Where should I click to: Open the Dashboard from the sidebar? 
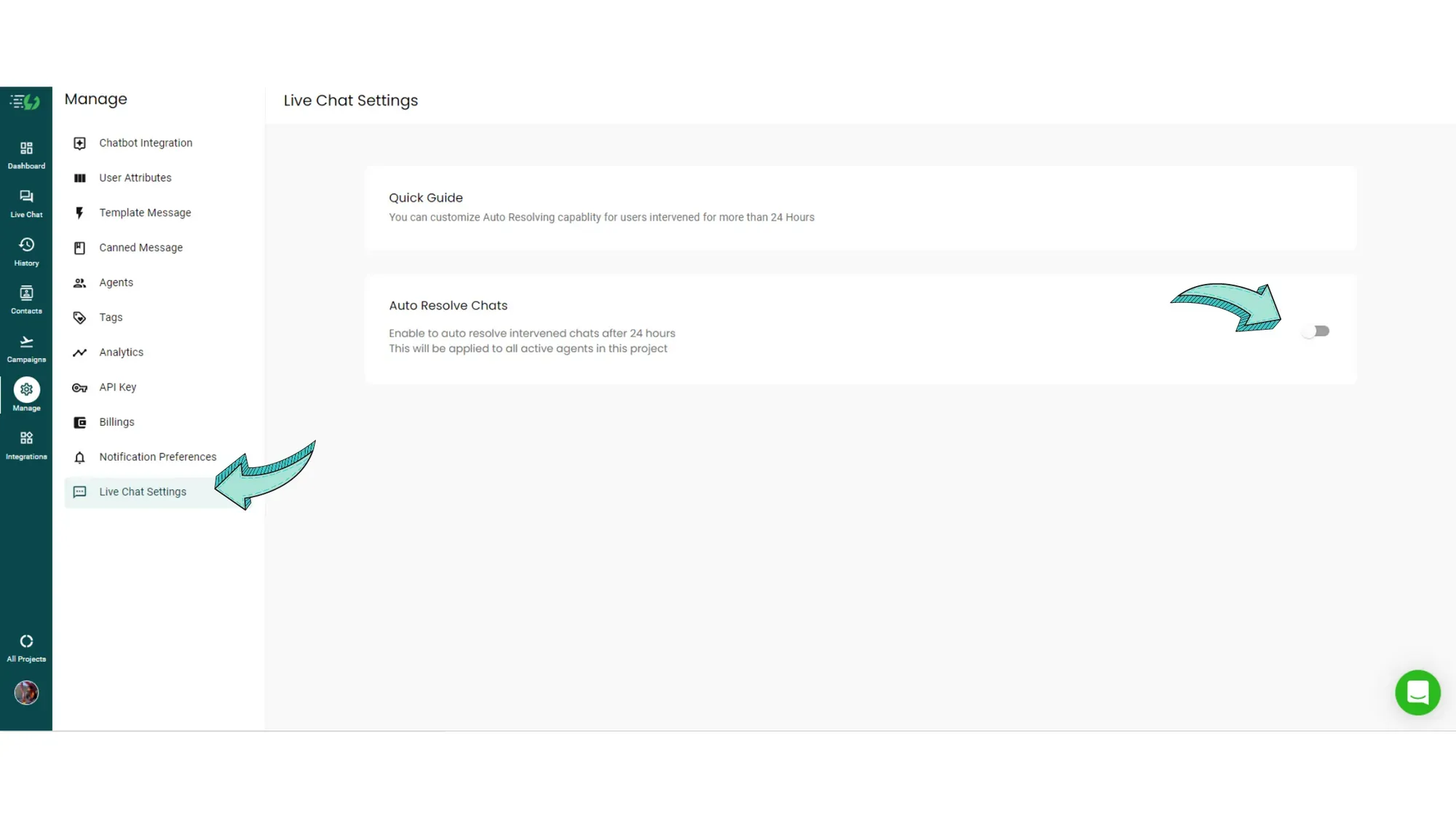point(26,153)
